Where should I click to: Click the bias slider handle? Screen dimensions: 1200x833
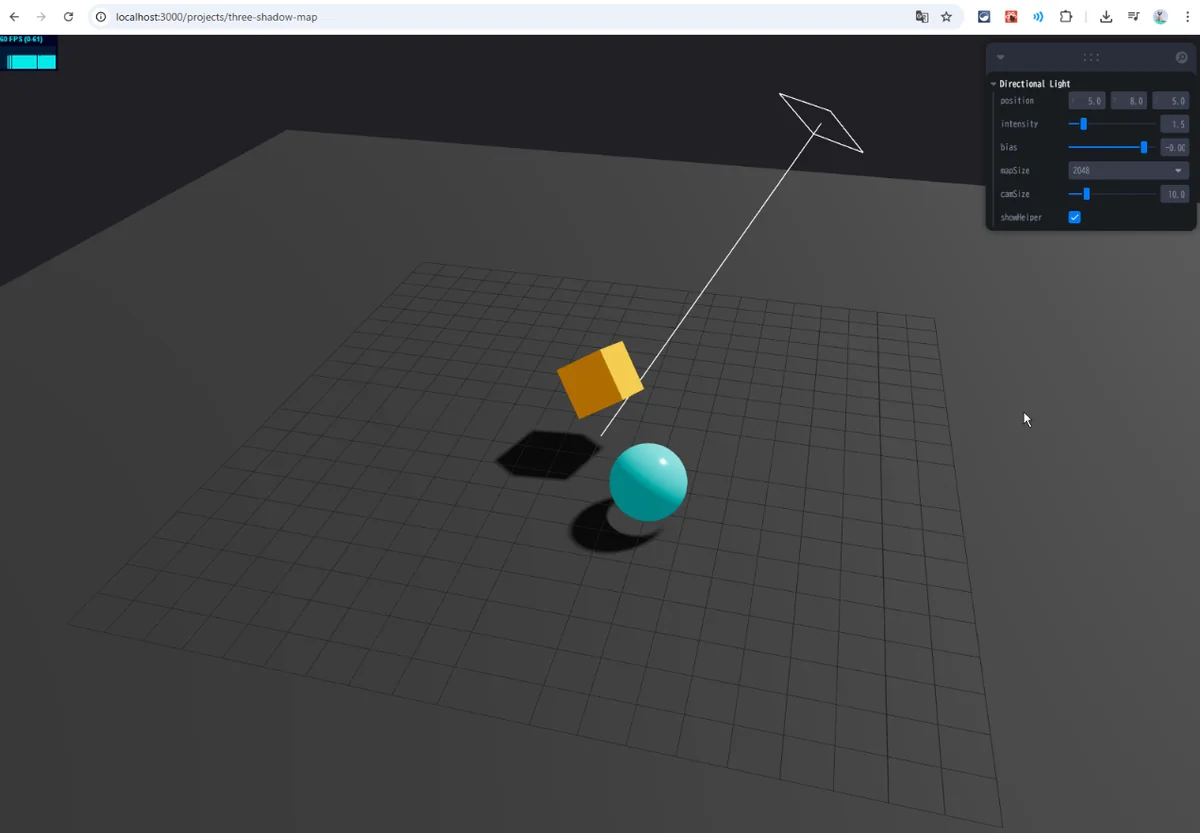[1144, 147]
